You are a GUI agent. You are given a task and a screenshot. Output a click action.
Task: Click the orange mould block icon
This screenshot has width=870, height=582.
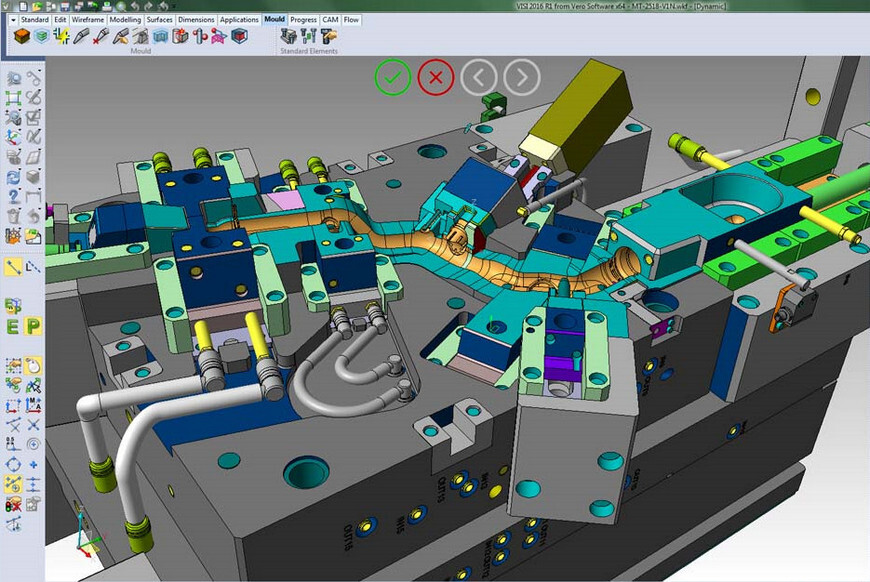[x=22, y=37]
